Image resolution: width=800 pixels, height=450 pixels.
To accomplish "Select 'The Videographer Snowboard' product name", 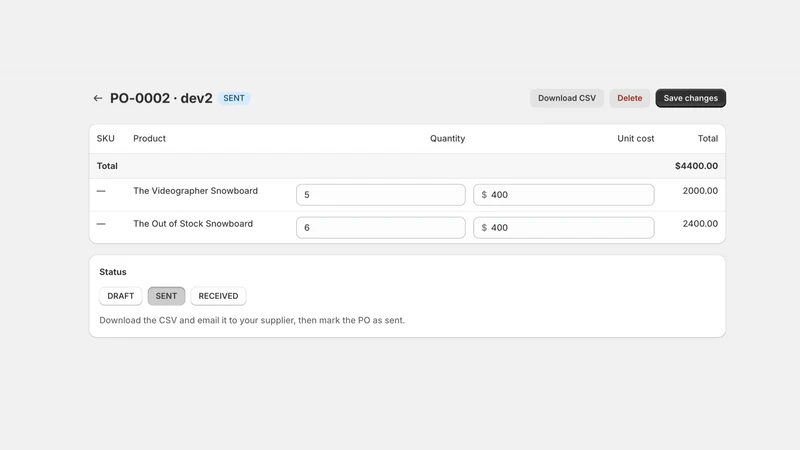I will coord(195,191).
